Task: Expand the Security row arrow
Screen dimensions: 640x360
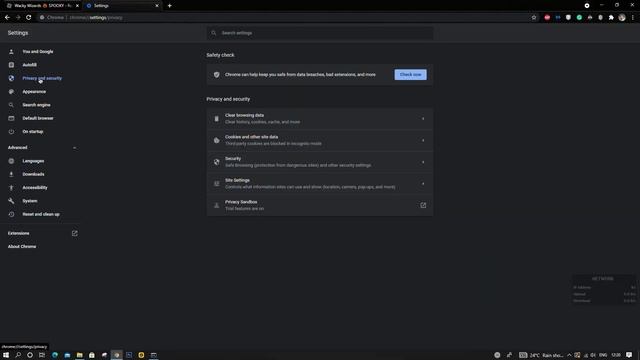Action: point(423,162)
